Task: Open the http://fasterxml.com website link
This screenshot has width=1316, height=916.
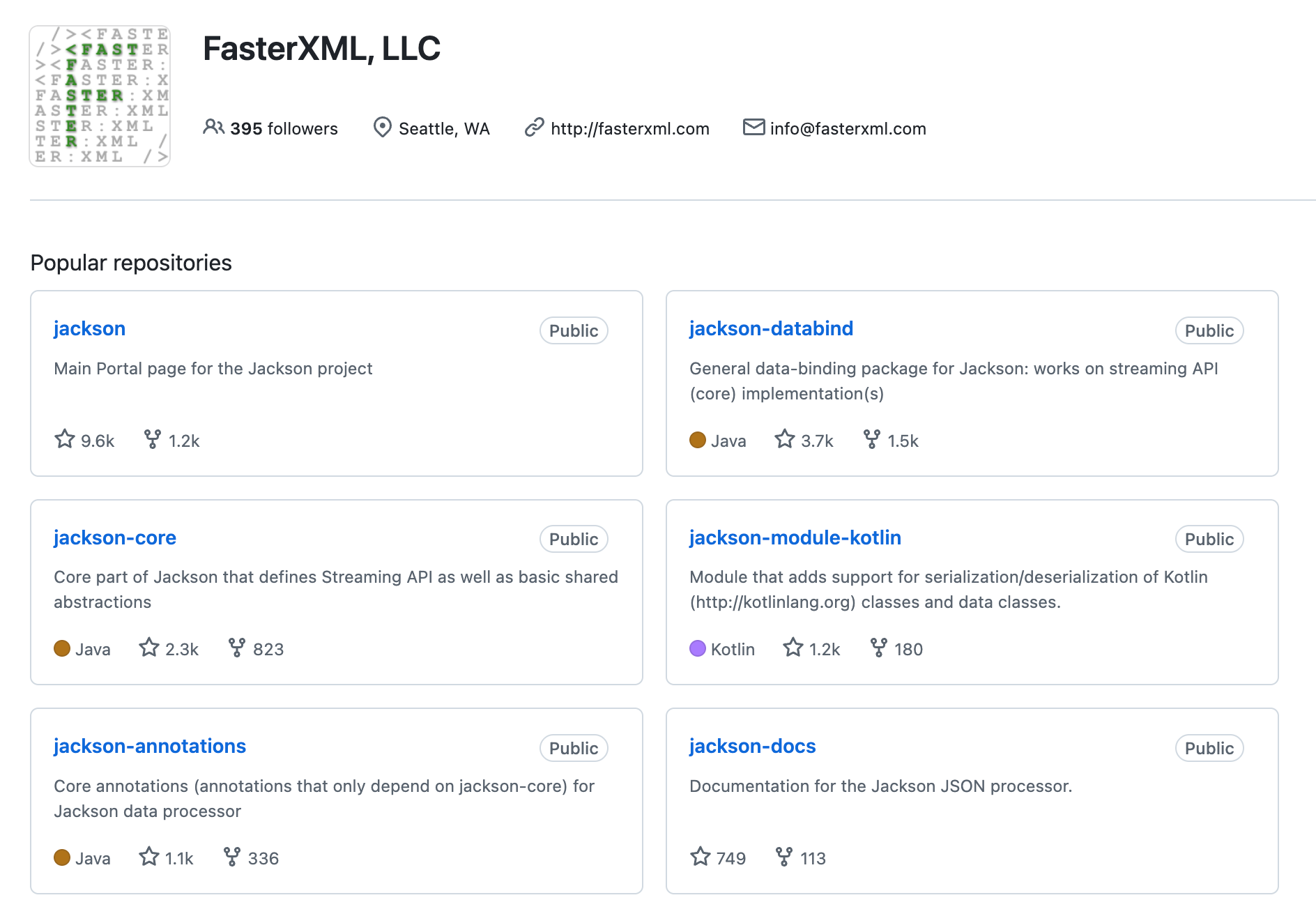Action: coord(629,129)
